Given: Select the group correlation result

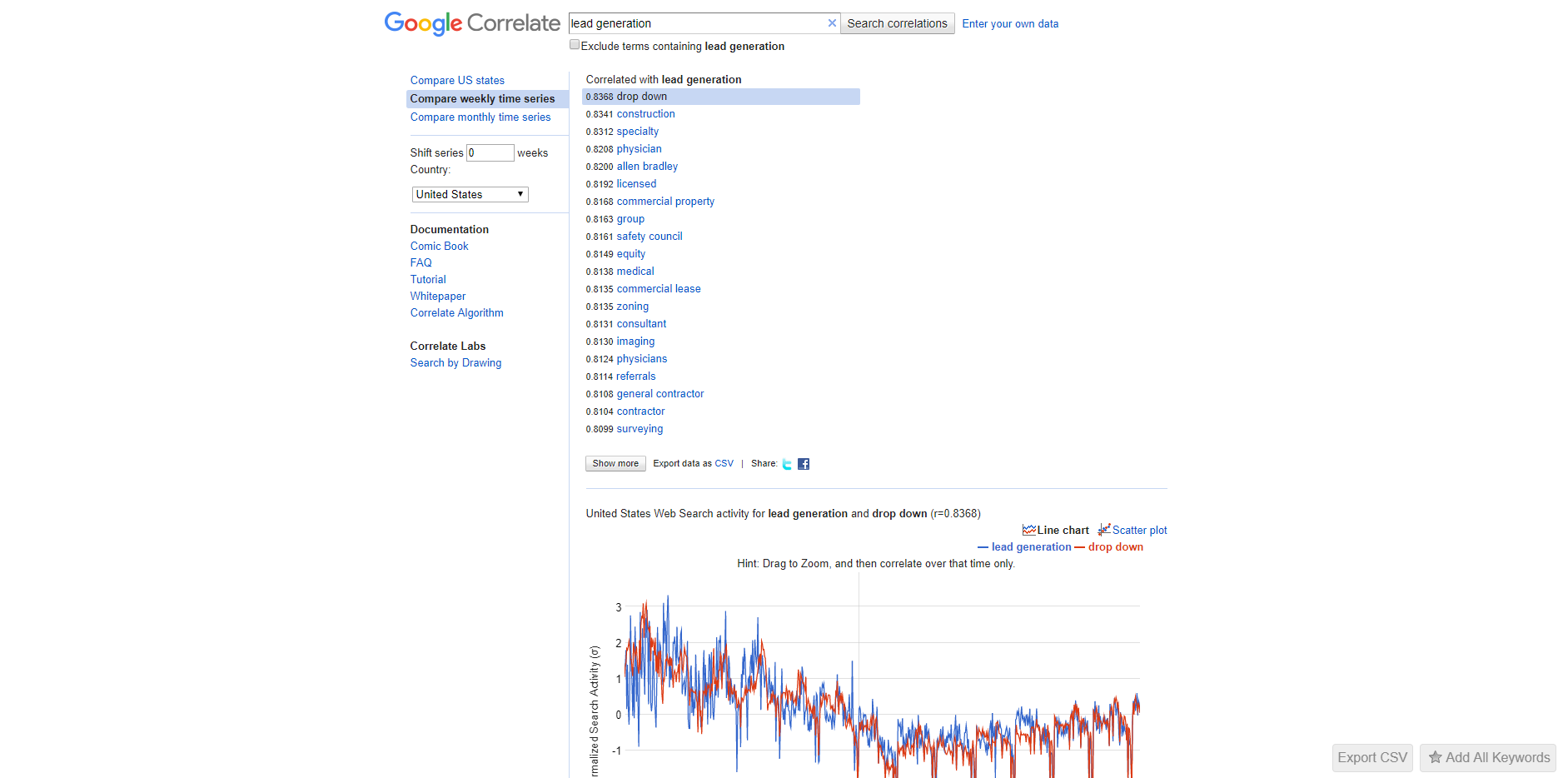Looking at the screenshot, I should point(630,219).
